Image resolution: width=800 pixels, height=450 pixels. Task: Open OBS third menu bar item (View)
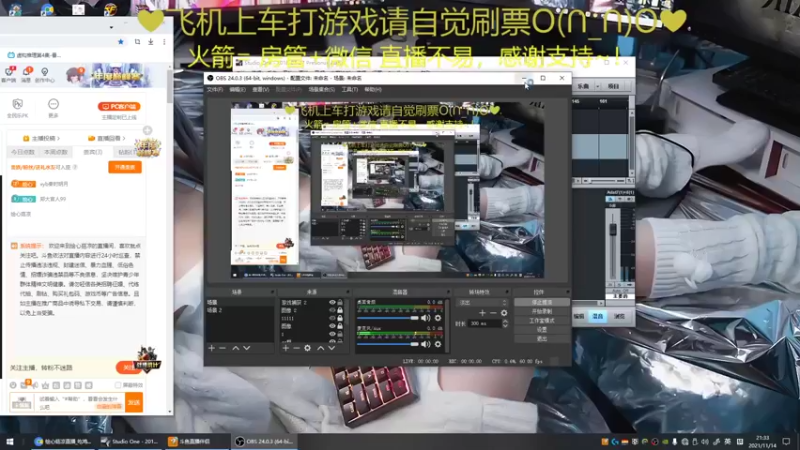click(260, 89)
